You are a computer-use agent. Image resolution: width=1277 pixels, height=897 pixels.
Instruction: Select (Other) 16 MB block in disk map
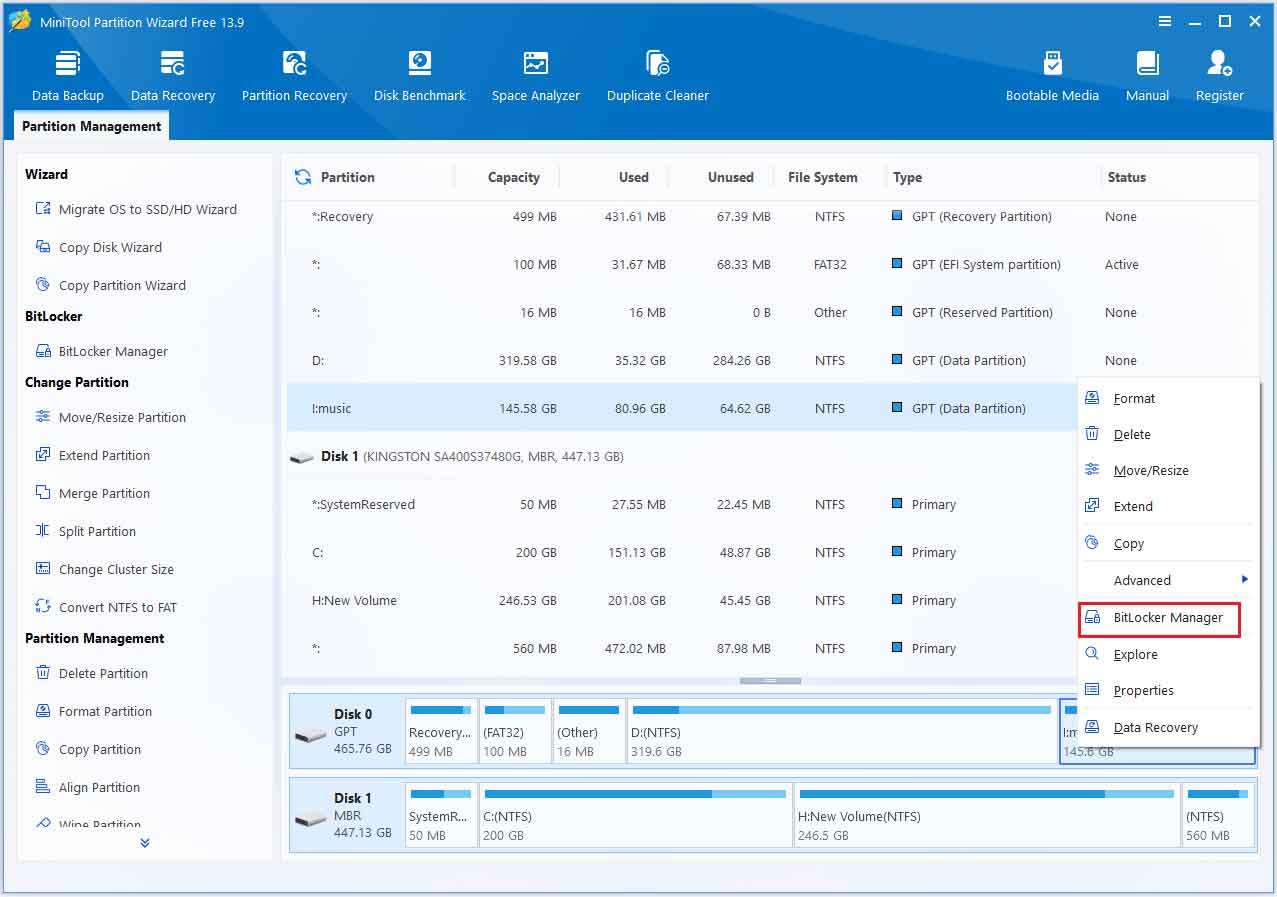[x=589, y=731]
